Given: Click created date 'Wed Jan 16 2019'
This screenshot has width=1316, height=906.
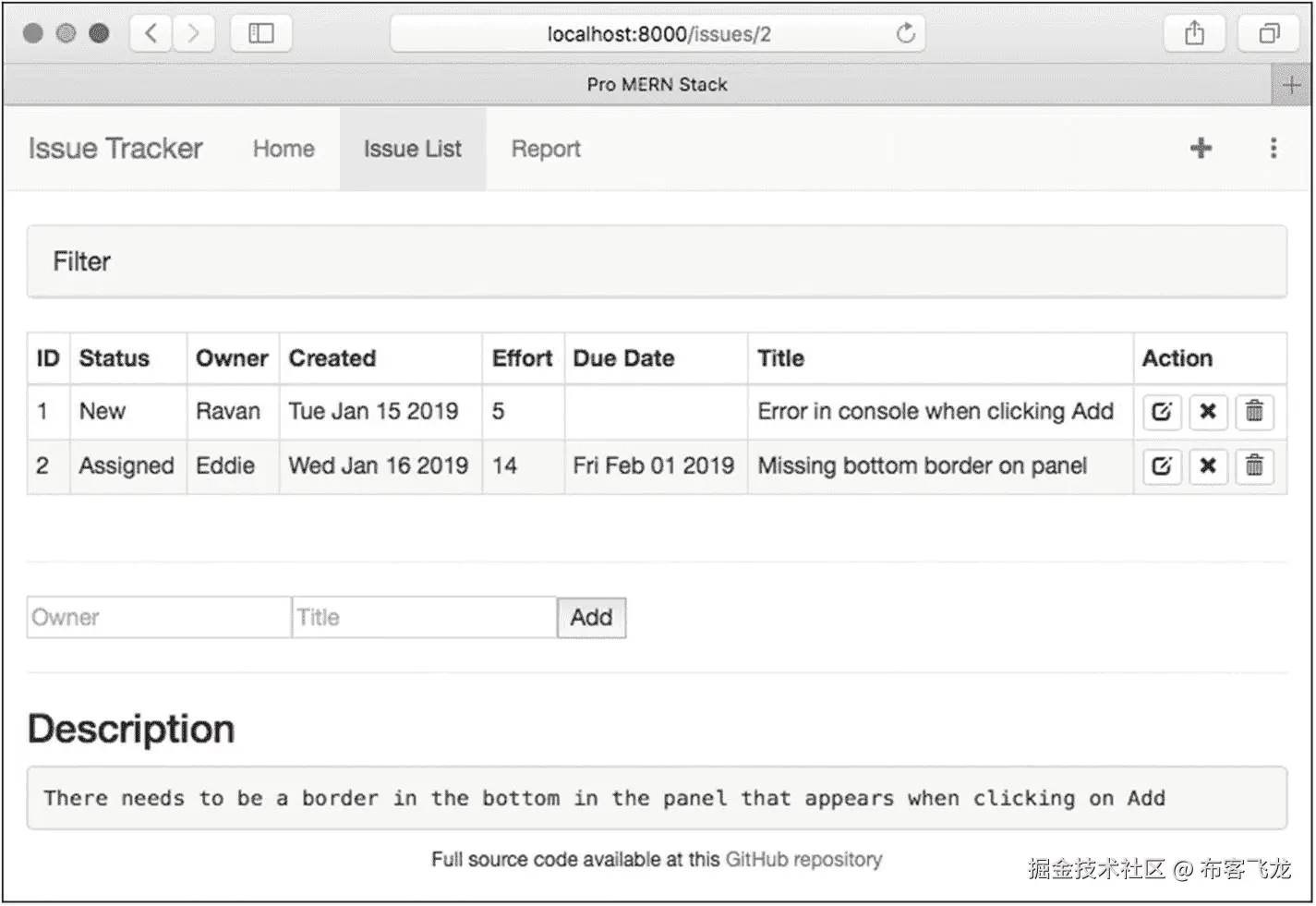Looking at the screenshot, I should pyautogui.click(x=379, y=466).
